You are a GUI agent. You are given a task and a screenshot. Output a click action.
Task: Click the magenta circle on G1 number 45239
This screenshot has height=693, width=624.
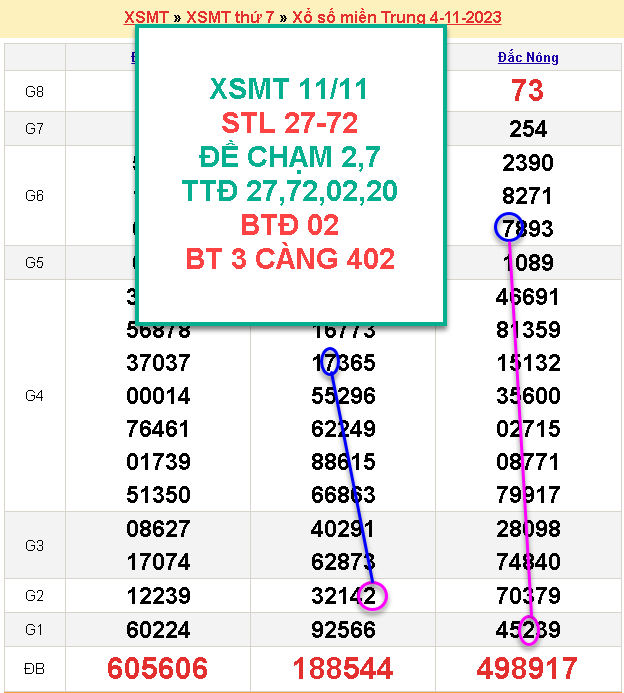(x=530, y=630)
